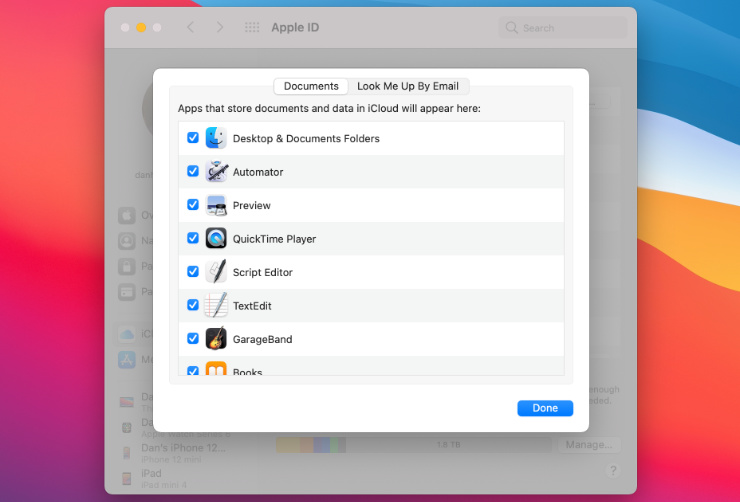The width and height of the screenshot is (740, 502).
Task: Click the QuickTime Player app icon
Action: (x=216, y=238)
